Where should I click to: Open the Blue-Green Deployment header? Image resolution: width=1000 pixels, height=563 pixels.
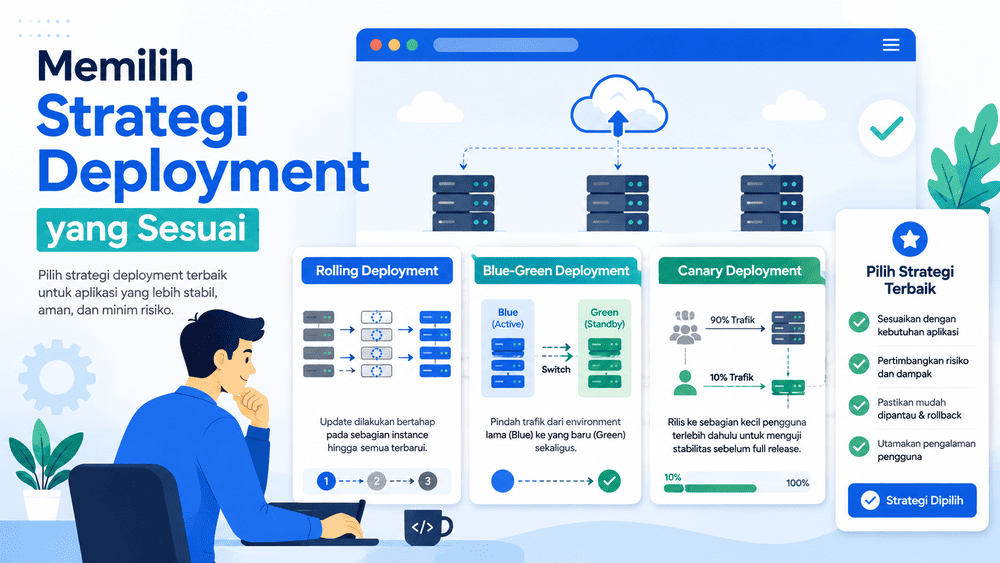tap(555, 270)
